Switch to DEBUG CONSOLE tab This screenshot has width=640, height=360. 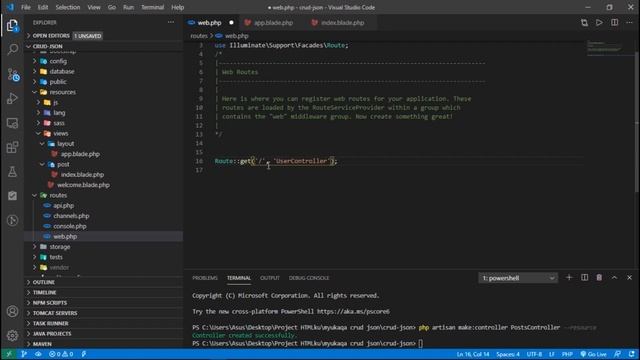point(309,278)
